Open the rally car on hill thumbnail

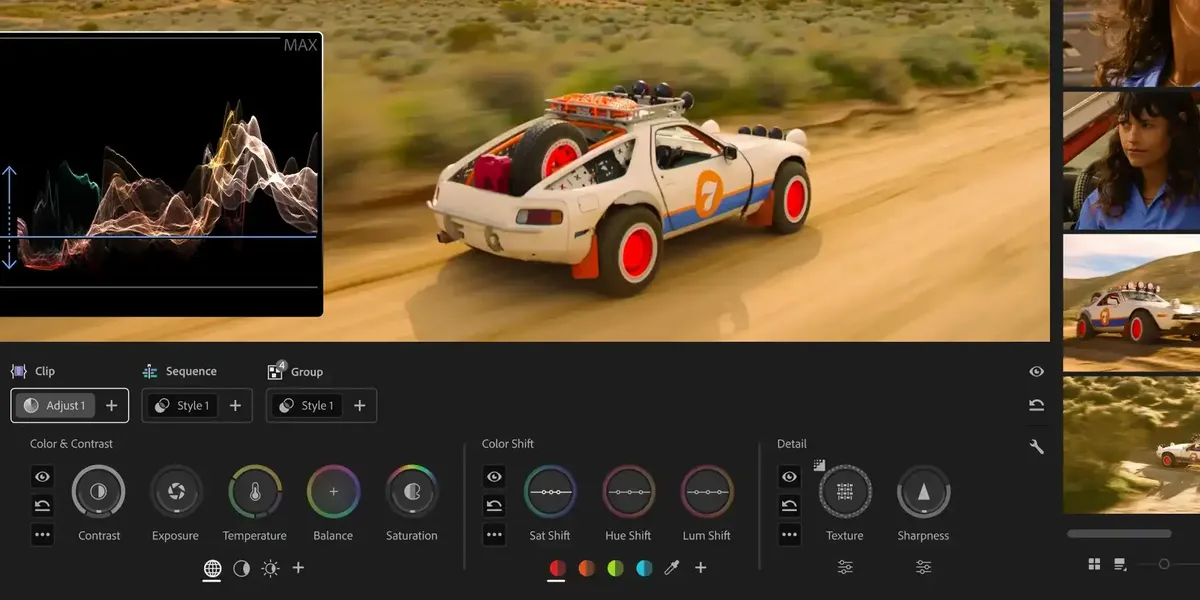[1131, 303]
